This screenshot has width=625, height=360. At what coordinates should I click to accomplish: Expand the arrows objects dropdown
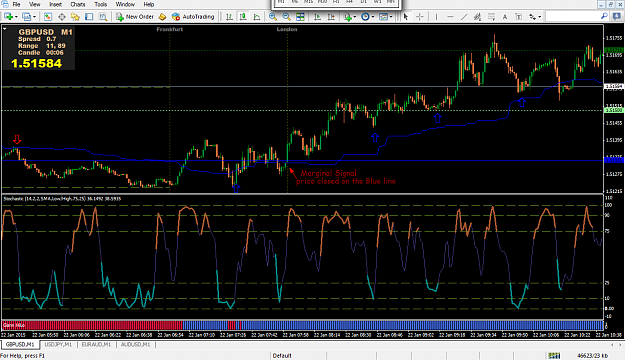(540, 17)
